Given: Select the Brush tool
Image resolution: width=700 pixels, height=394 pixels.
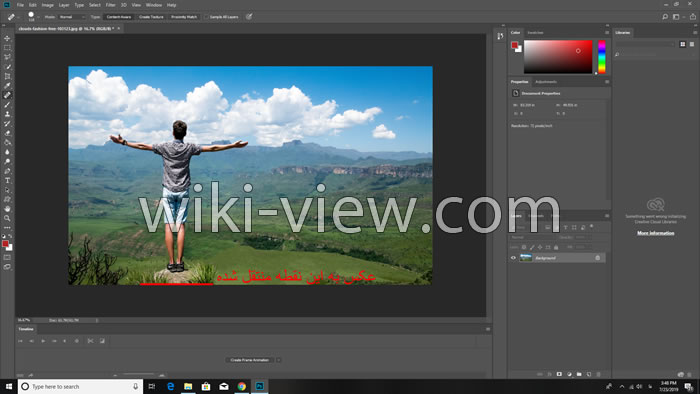Looking at the screenshot, I should [x=7, y=105].
